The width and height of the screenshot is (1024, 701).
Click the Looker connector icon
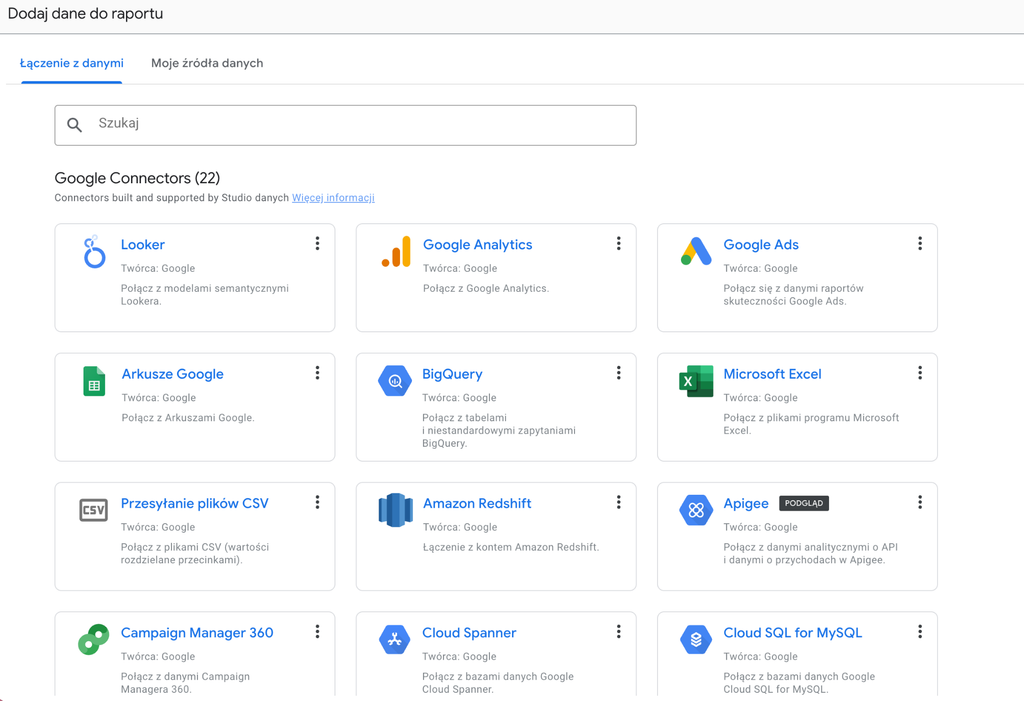(94, 252)
